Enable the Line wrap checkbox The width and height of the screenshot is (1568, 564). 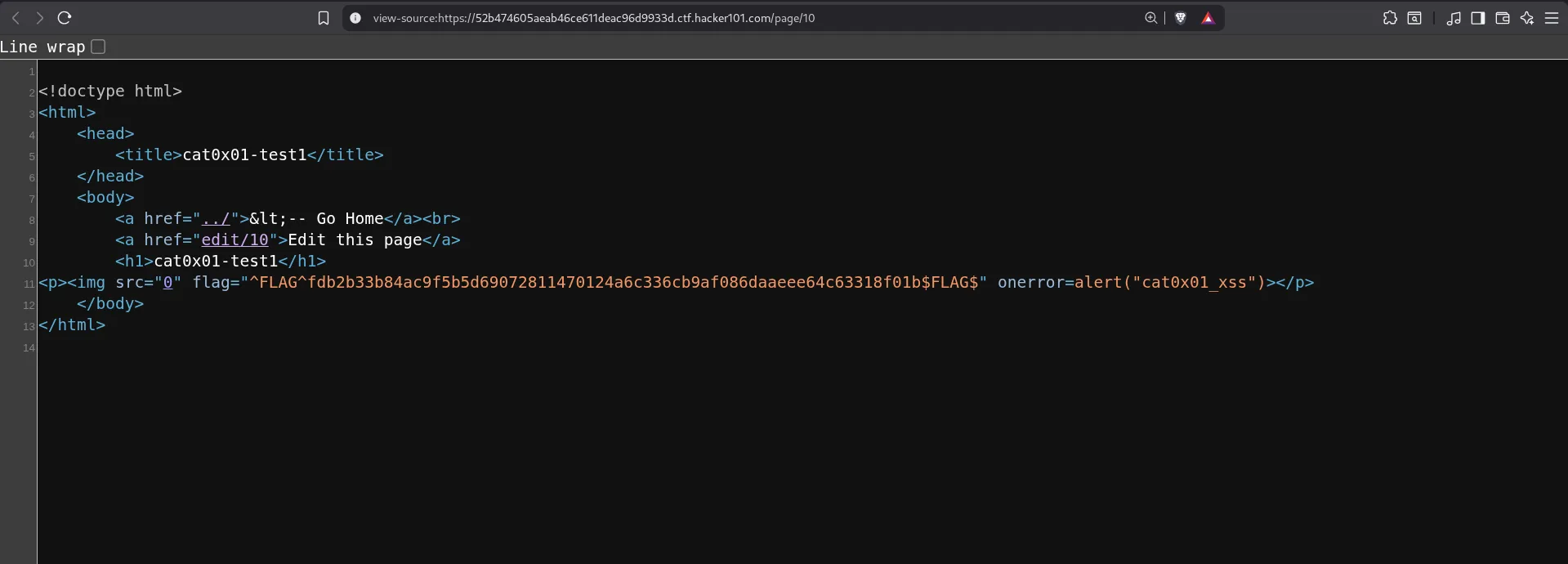(98, 47)
